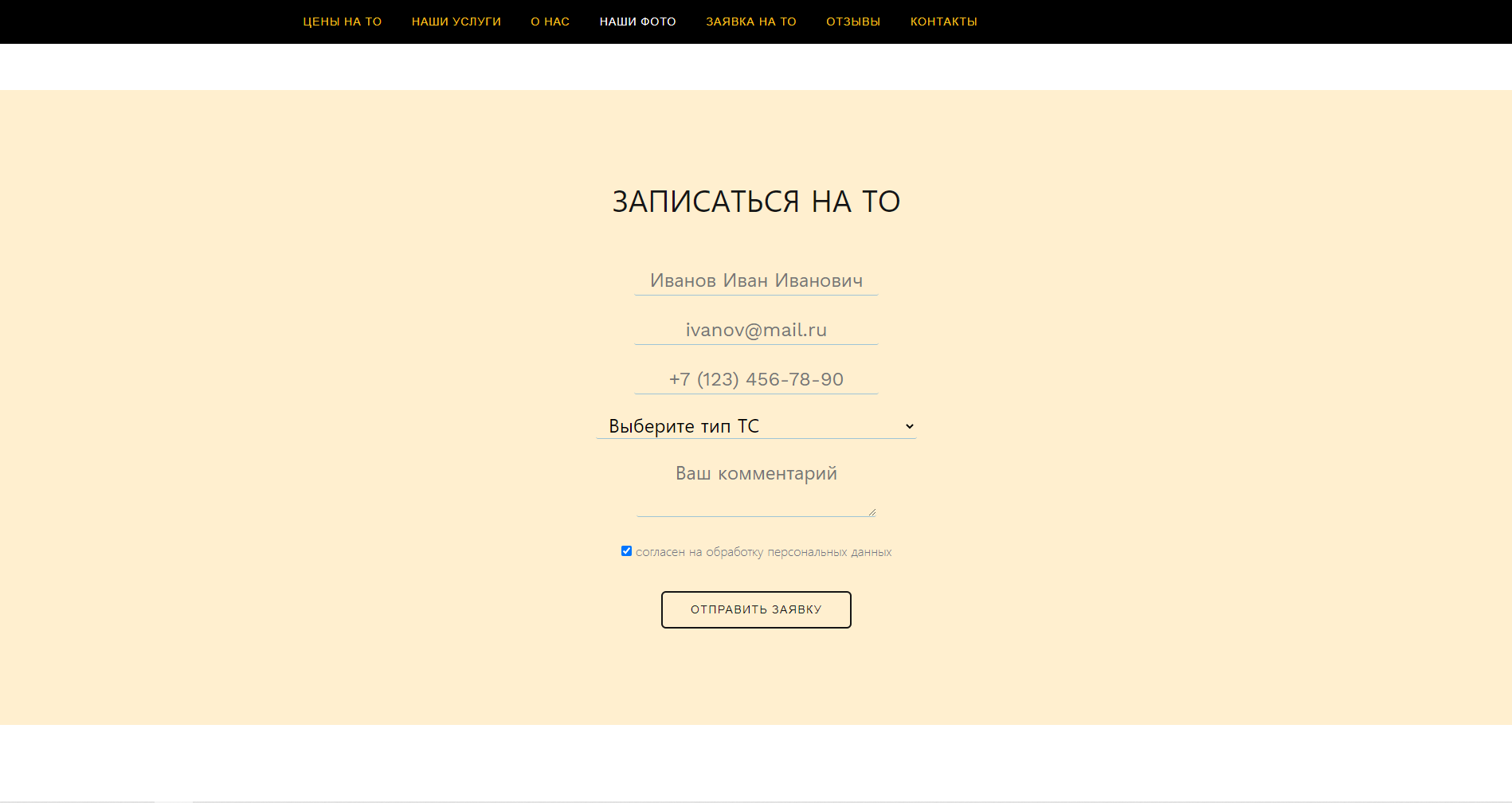Image resolution: width=1512 pixels, height=803 pixels.
Task: Open the О НАС menu link
Action: (x=550, y=22)
